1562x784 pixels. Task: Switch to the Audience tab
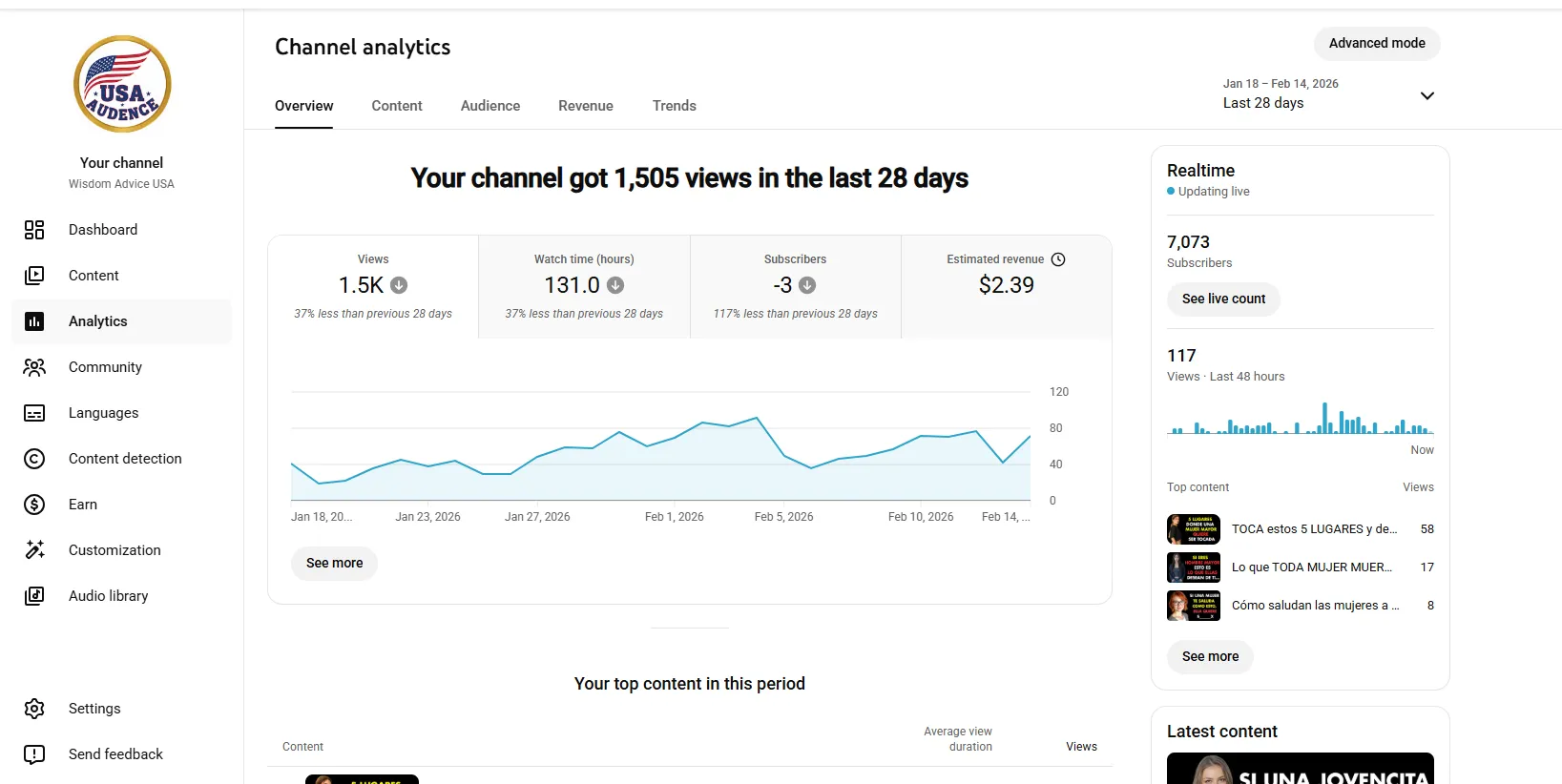490,106
